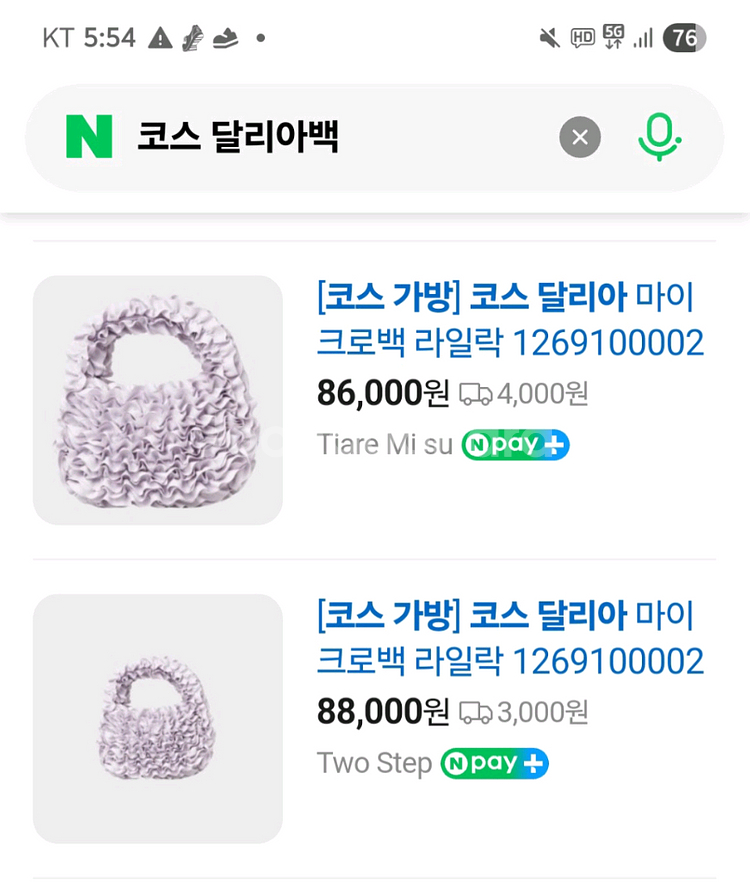Tap the green Naver N logo
The width and height of the screenshot is (750, 882).
coord(89,136)
